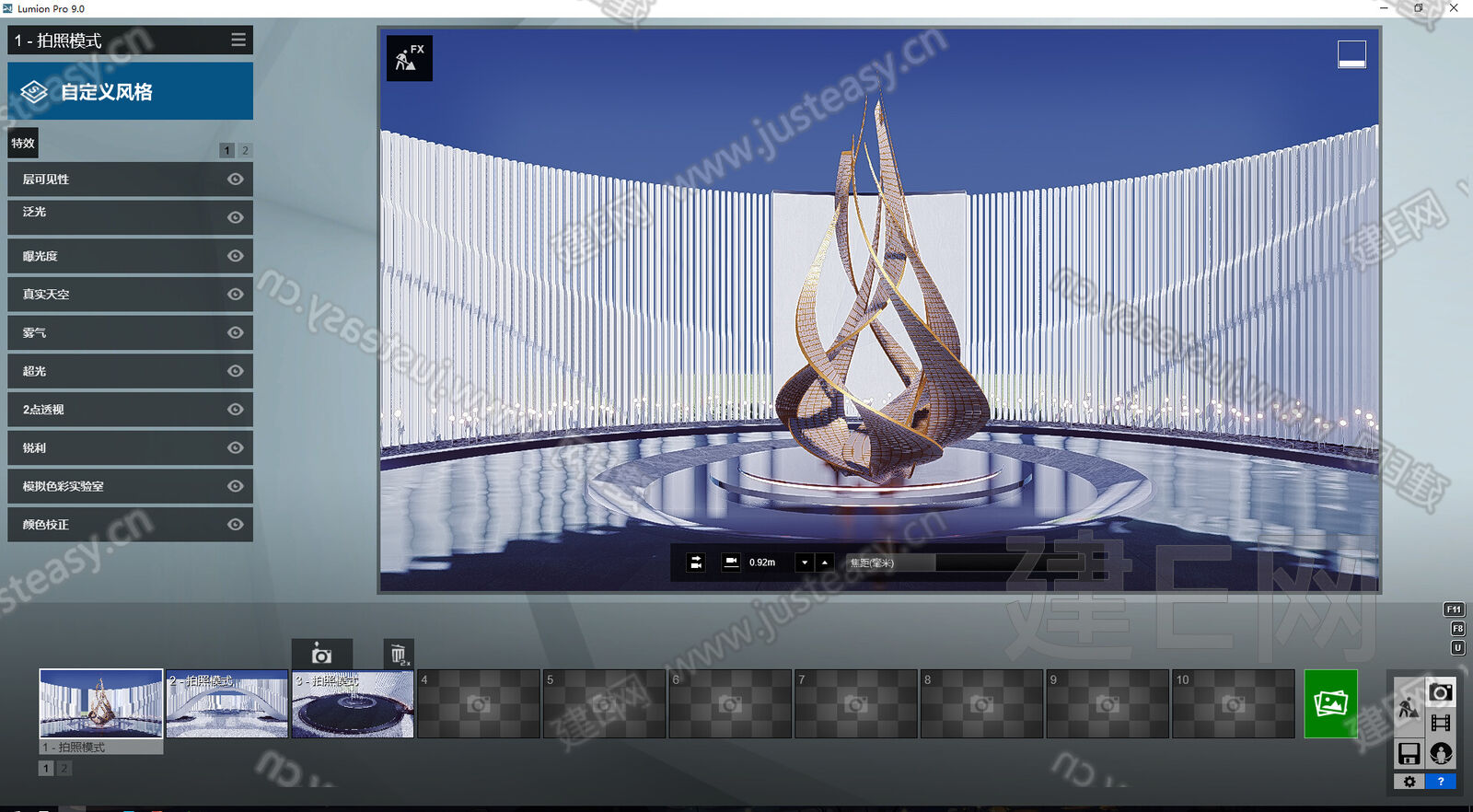1473x812 pixels.
Task: Open the 泛光 effect settings
Action: (x=130, y=217)
